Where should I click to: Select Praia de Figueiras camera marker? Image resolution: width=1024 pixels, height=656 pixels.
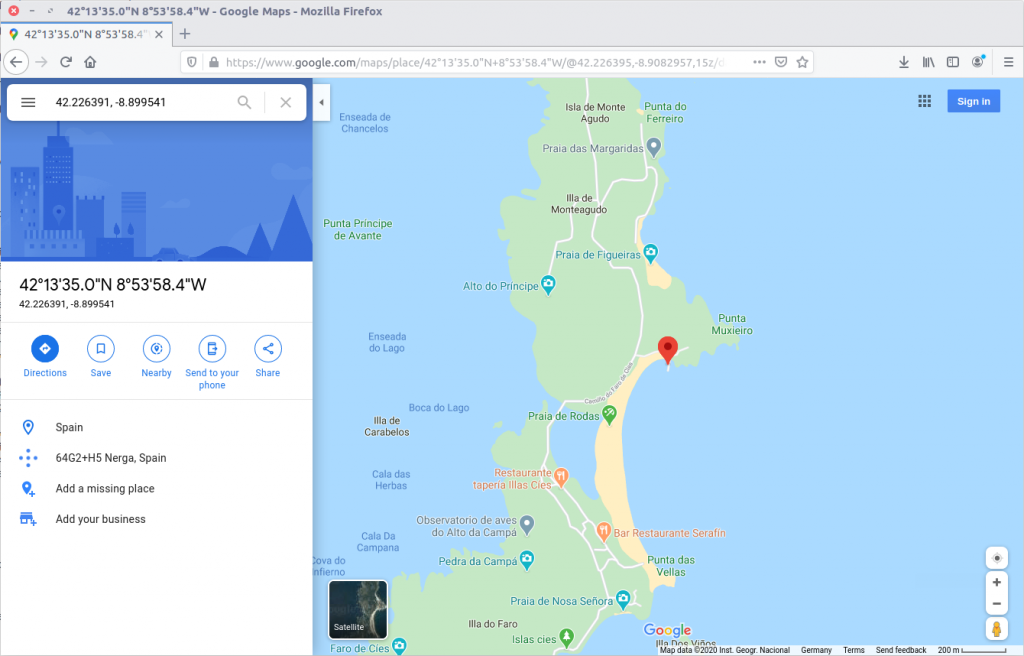(x=650, y=253)
